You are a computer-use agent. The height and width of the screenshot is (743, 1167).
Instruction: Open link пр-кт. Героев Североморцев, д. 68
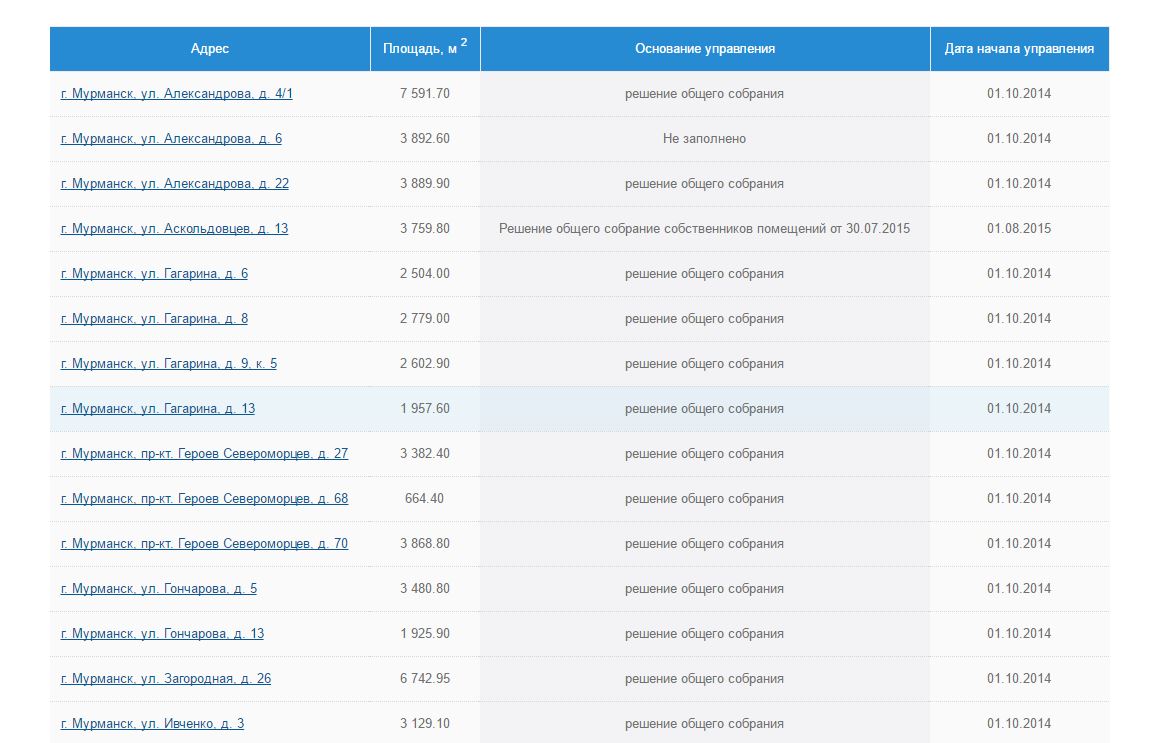pos(205,499)
